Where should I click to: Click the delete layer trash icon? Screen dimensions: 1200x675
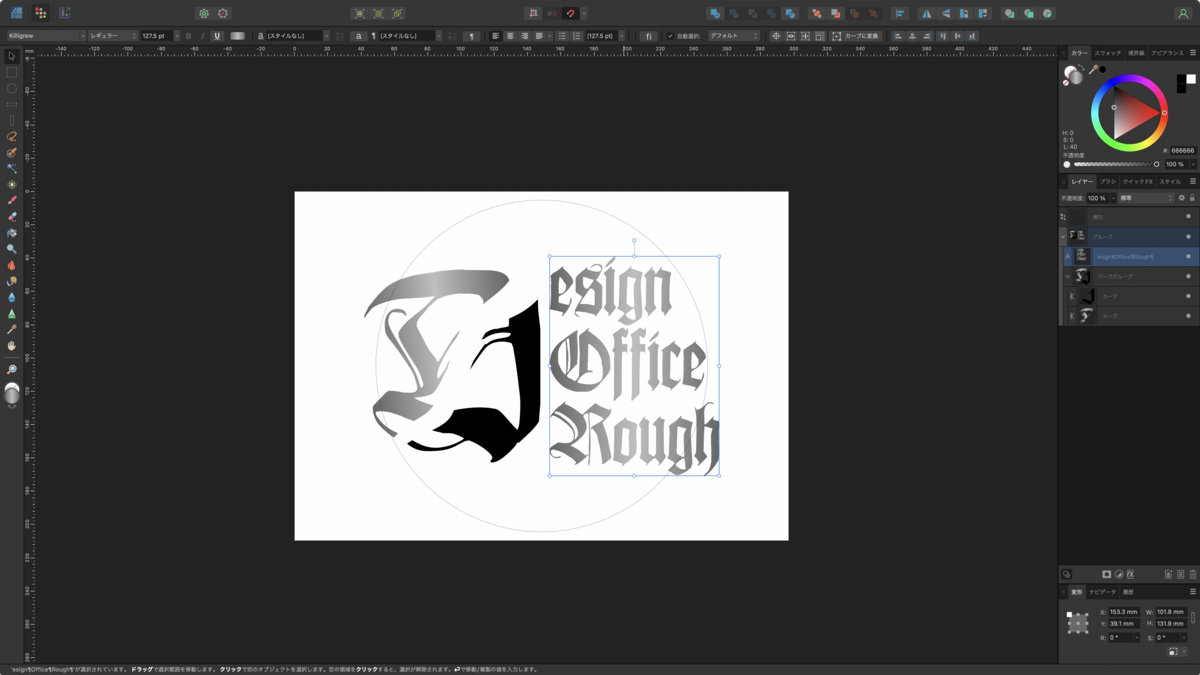pos(1192,575)
